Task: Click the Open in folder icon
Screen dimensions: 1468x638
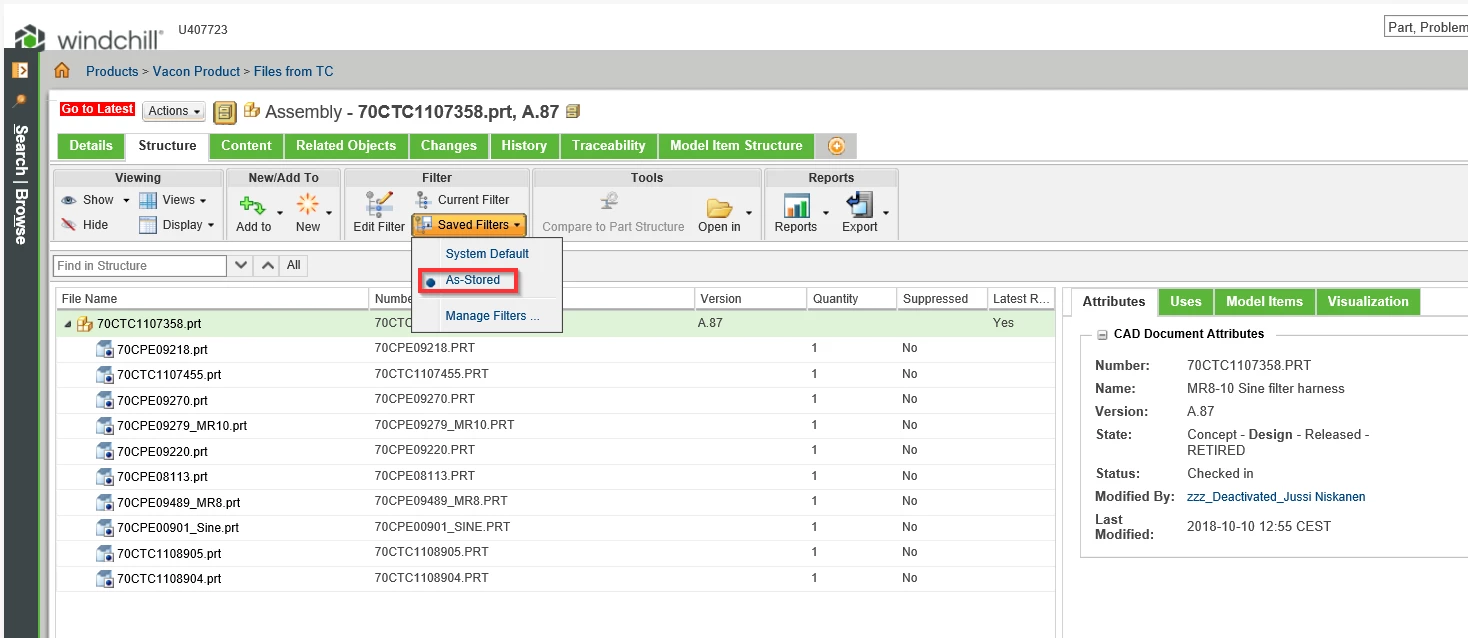Action: click(720, 207)
